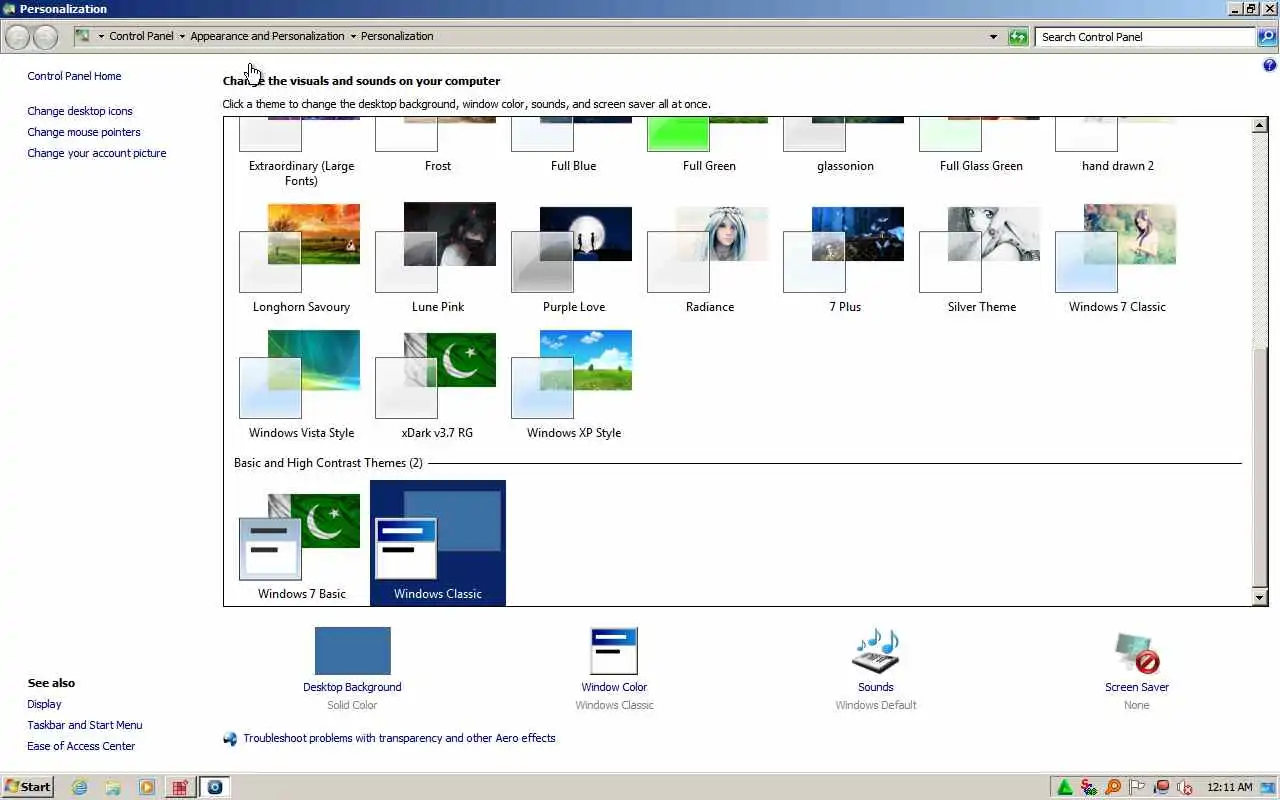
Task: Select the Full Blue theme
Action: coord(574,147)
